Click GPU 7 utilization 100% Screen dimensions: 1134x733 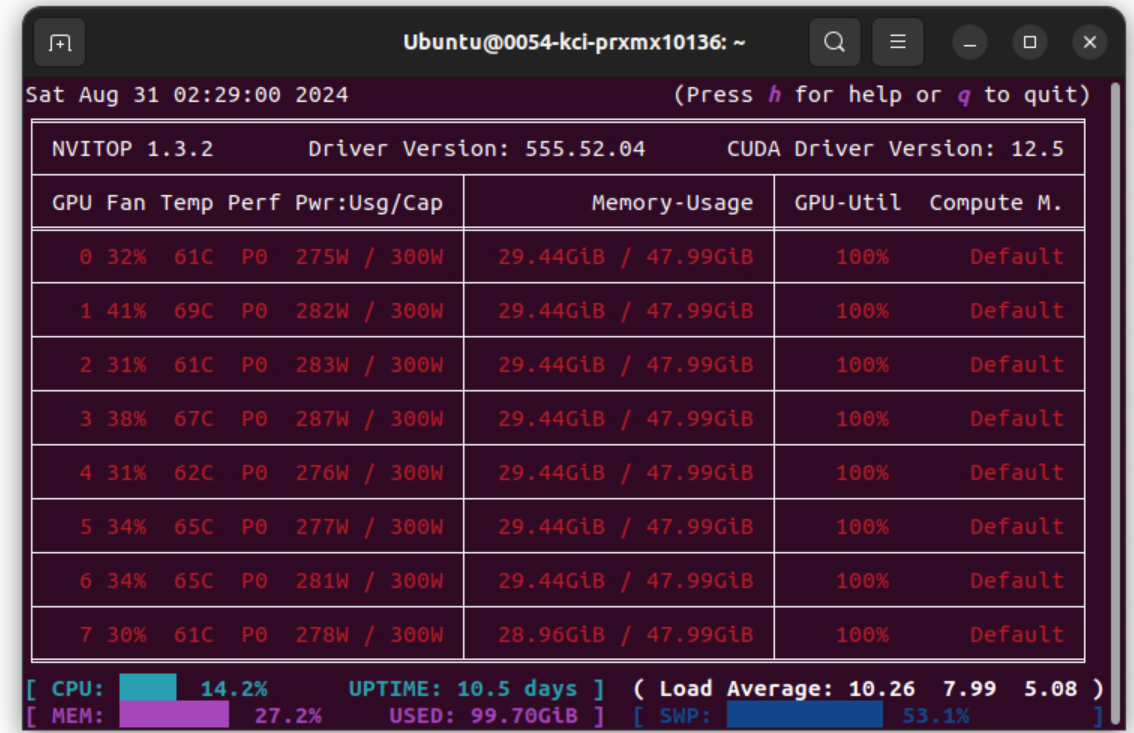862,635
